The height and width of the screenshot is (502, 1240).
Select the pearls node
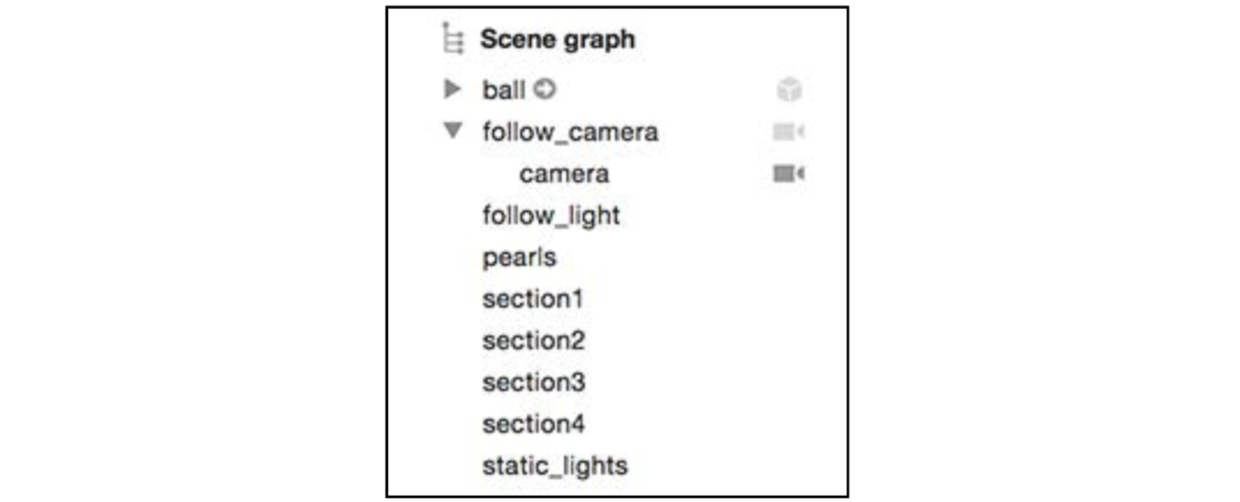click(519, 258)
